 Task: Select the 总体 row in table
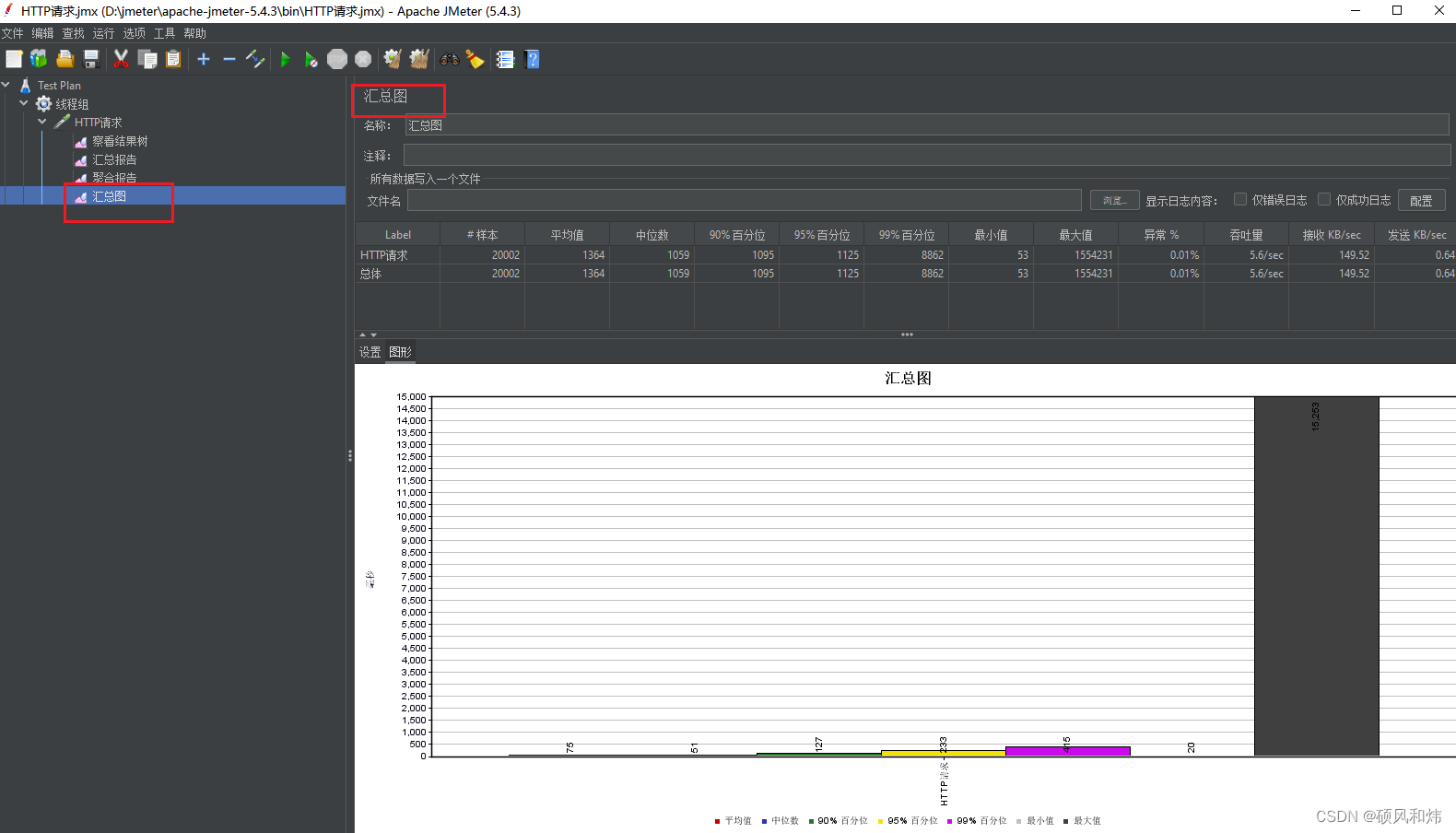click(905, 274)
